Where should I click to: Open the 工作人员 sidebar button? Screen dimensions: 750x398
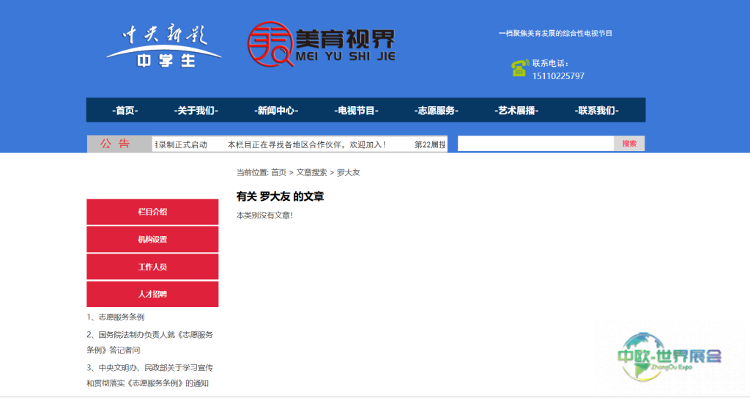click(x=153, y=266)
